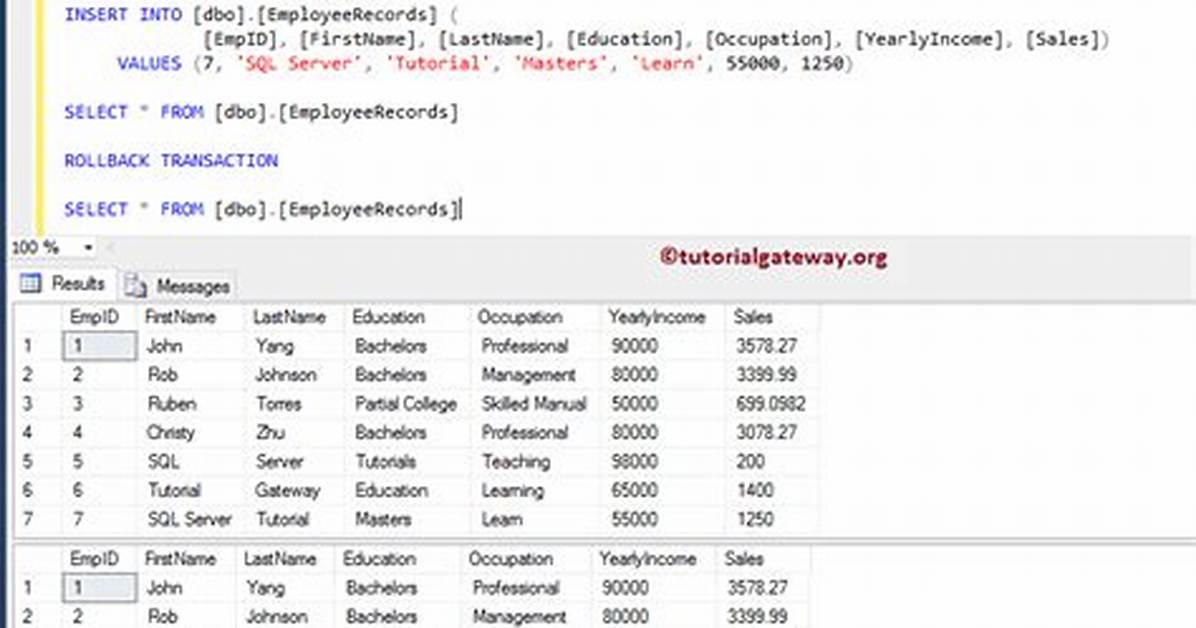Viewport: 1196px width, 628px height.
Task: Click the cell containing Christy
Action: click(170, 433)
